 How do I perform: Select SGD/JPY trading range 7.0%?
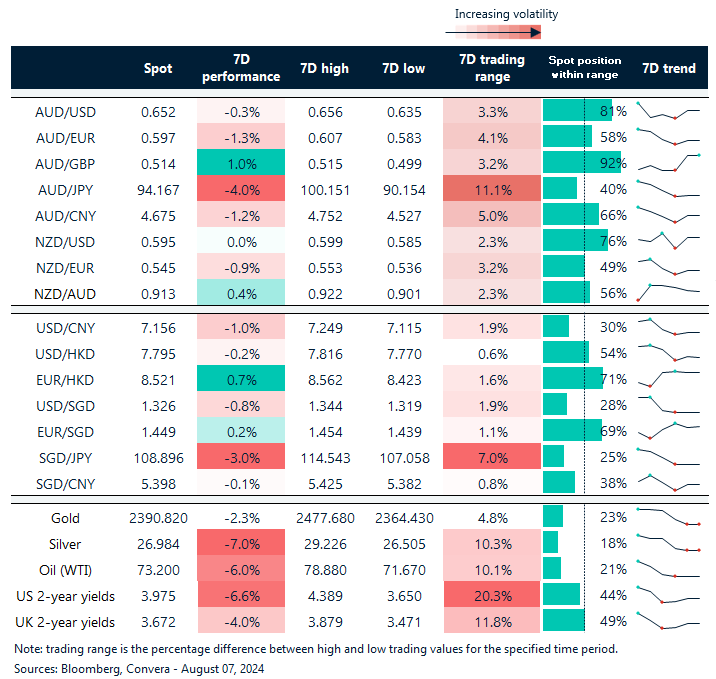(492, 456)
